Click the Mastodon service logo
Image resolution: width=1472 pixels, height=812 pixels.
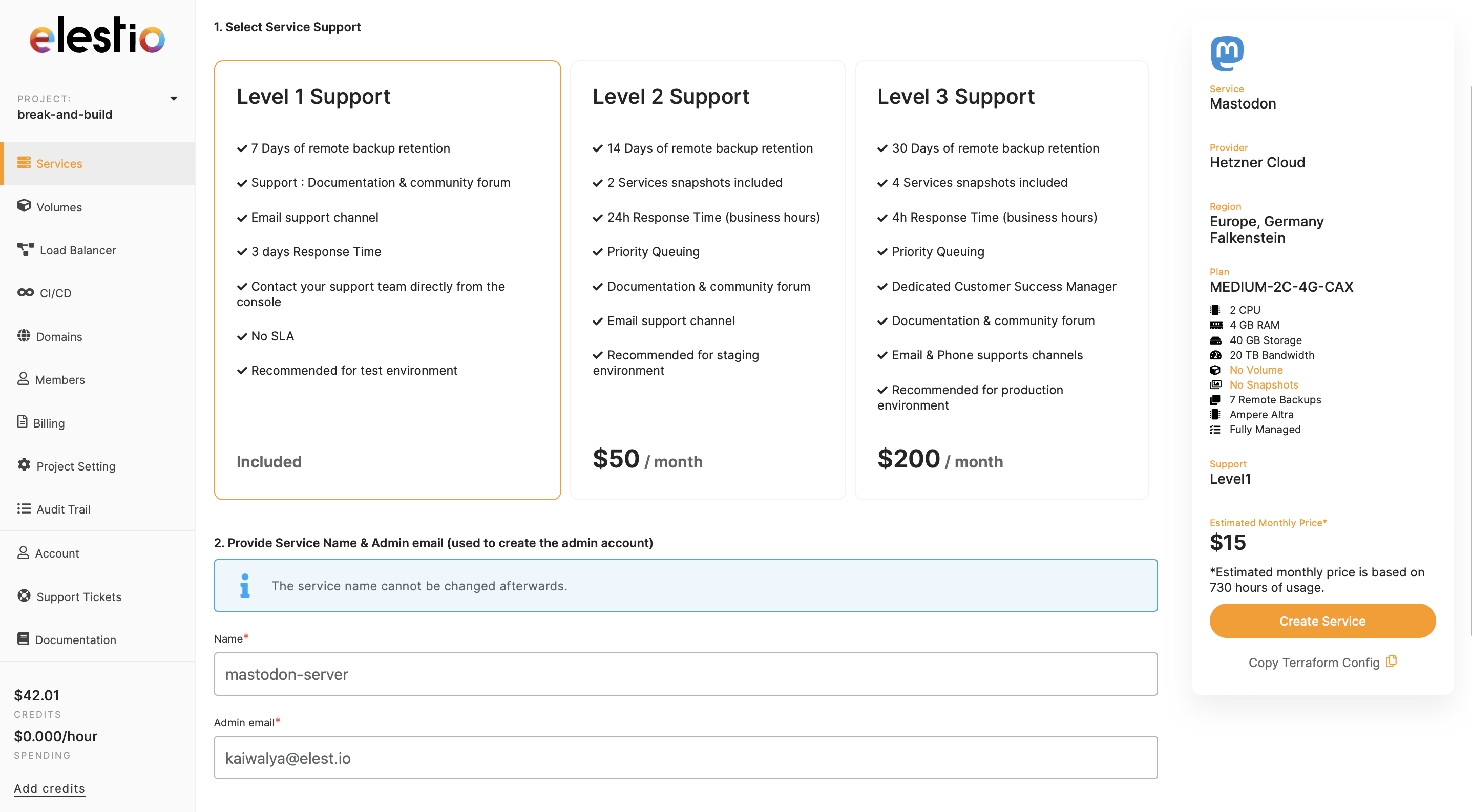pyautogui.click(x=1226, y=54)
